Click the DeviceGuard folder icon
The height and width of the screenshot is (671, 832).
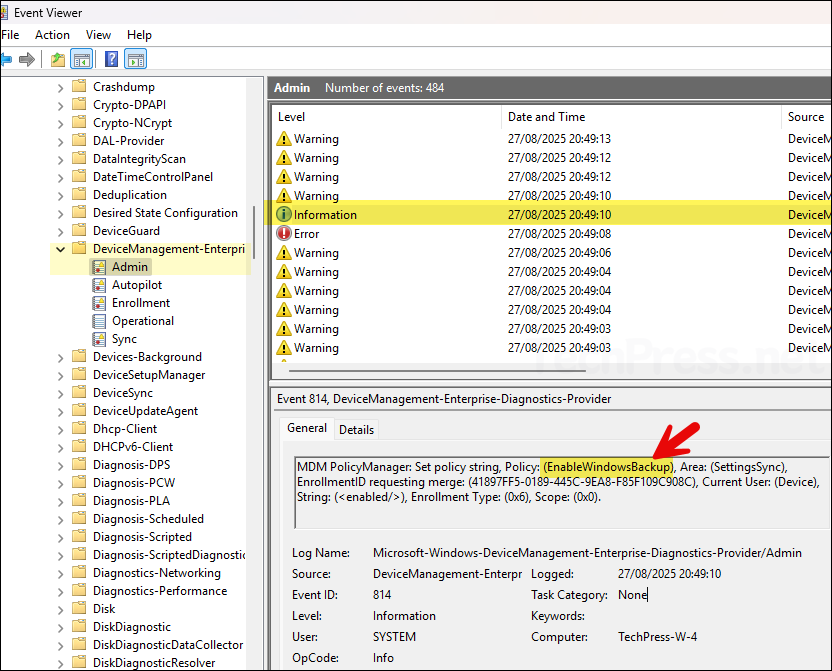click(x=79, y=230)
